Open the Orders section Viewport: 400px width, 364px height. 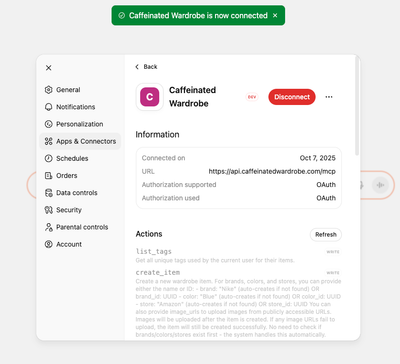coord(80,176)
